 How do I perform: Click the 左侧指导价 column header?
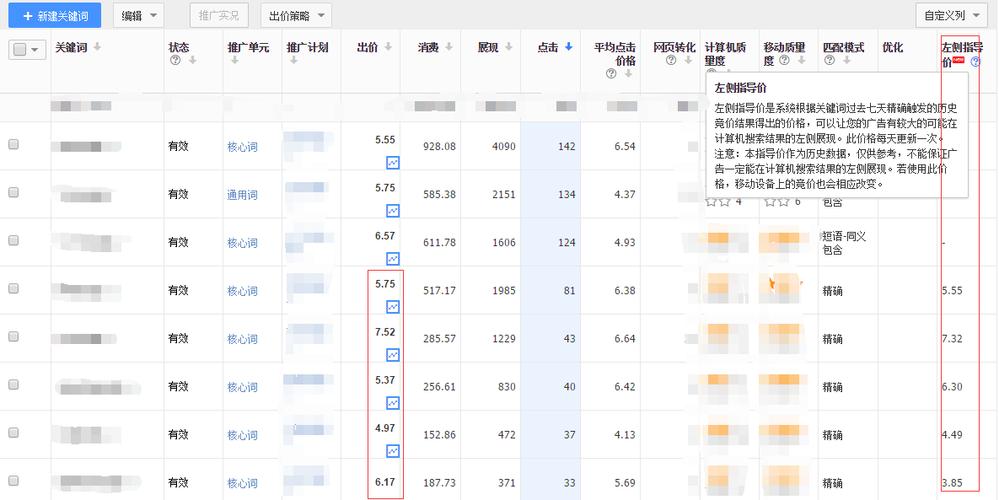click(x=961, y=54)
